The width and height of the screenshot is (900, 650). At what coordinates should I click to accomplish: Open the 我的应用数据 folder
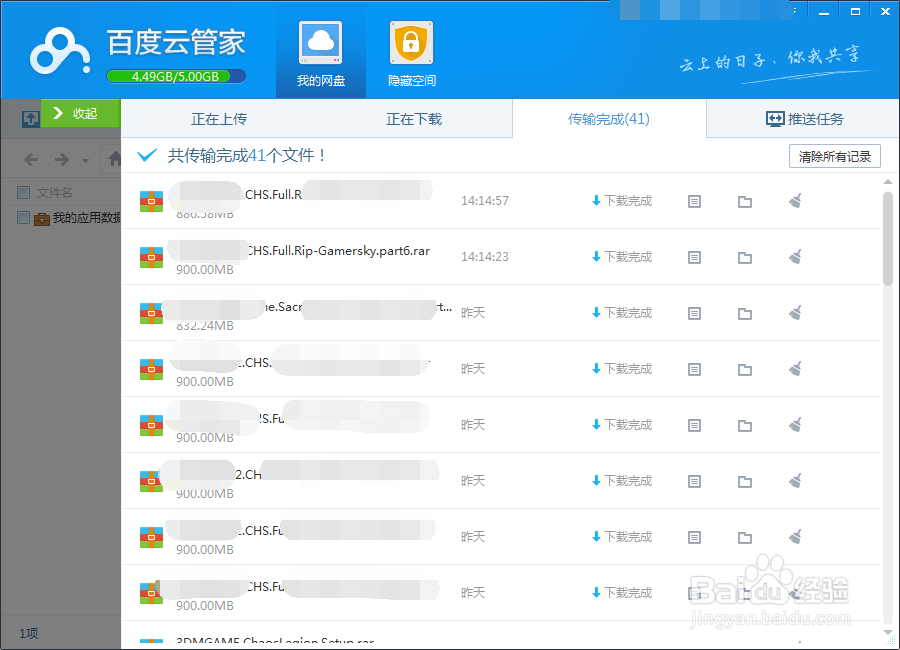click(77, 218)
